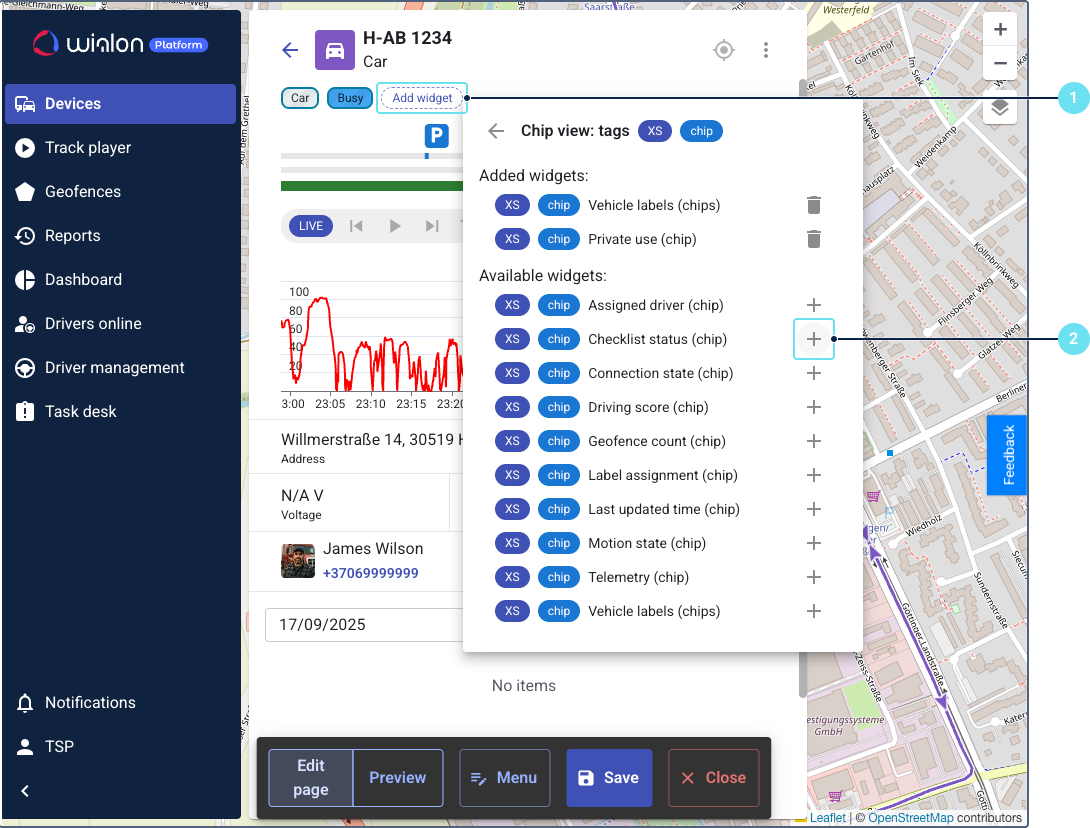This screenshot has width=1090, height=828.
Task: Open the TSP account entry
Action: click(120, 746)
